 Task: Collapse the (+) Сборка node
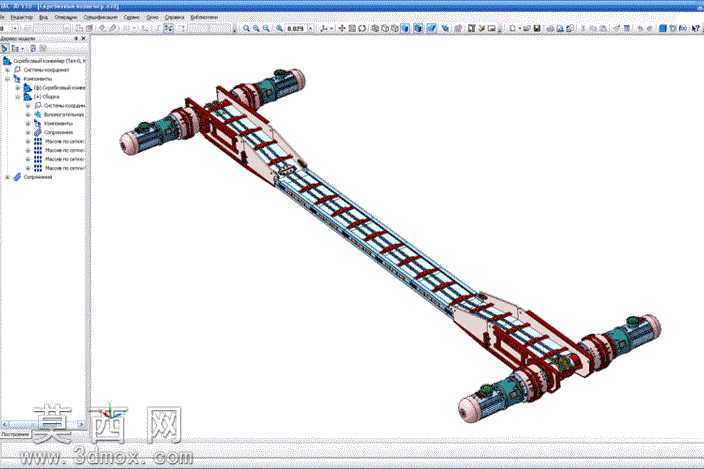click(x=18, y=97)
